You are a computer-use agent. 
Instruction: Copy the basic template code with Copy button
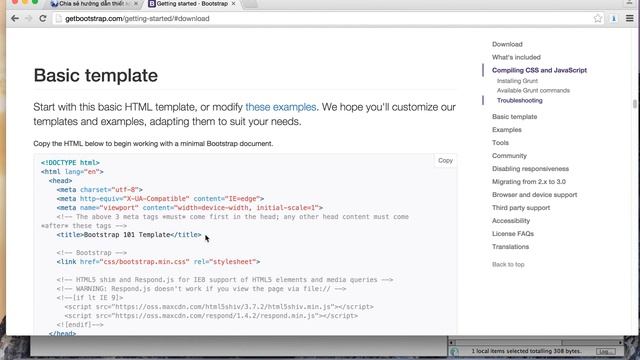(445, 160)
